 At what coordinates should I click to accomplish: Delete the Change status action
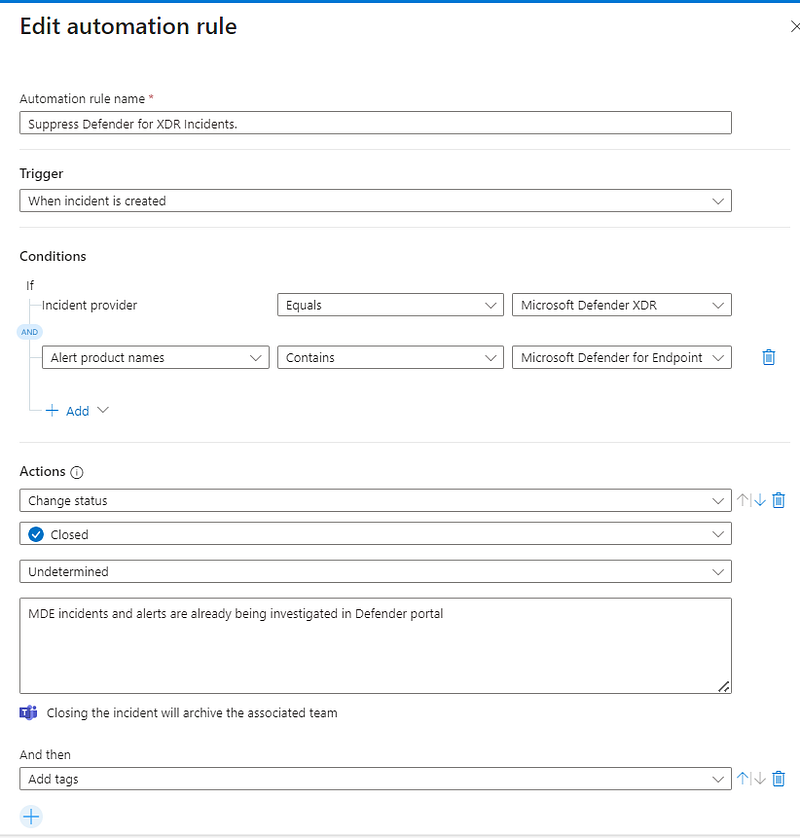coord(779,500)
